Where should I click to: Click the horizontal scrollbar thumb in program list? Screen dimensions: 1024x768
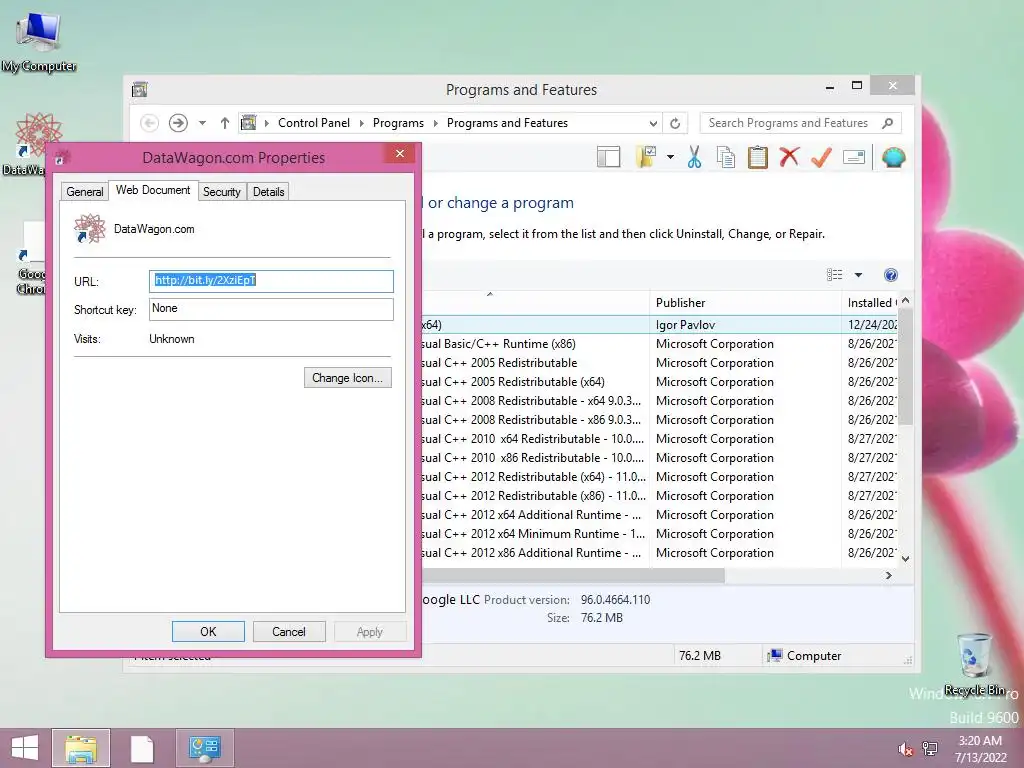(573, 575)
